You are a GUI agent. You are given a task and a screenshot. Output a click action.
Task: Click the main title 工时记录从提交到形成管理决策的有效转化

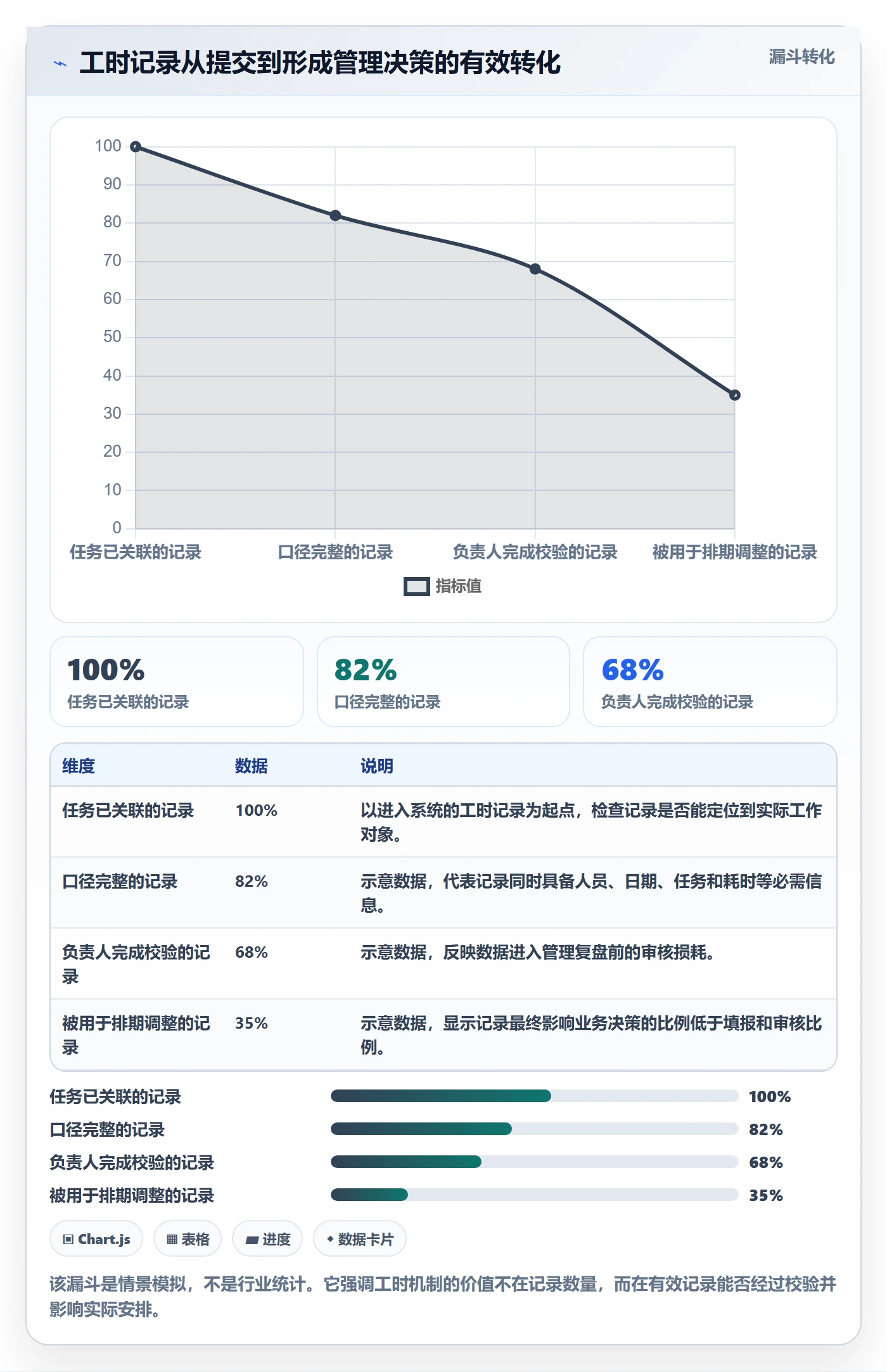320,63
